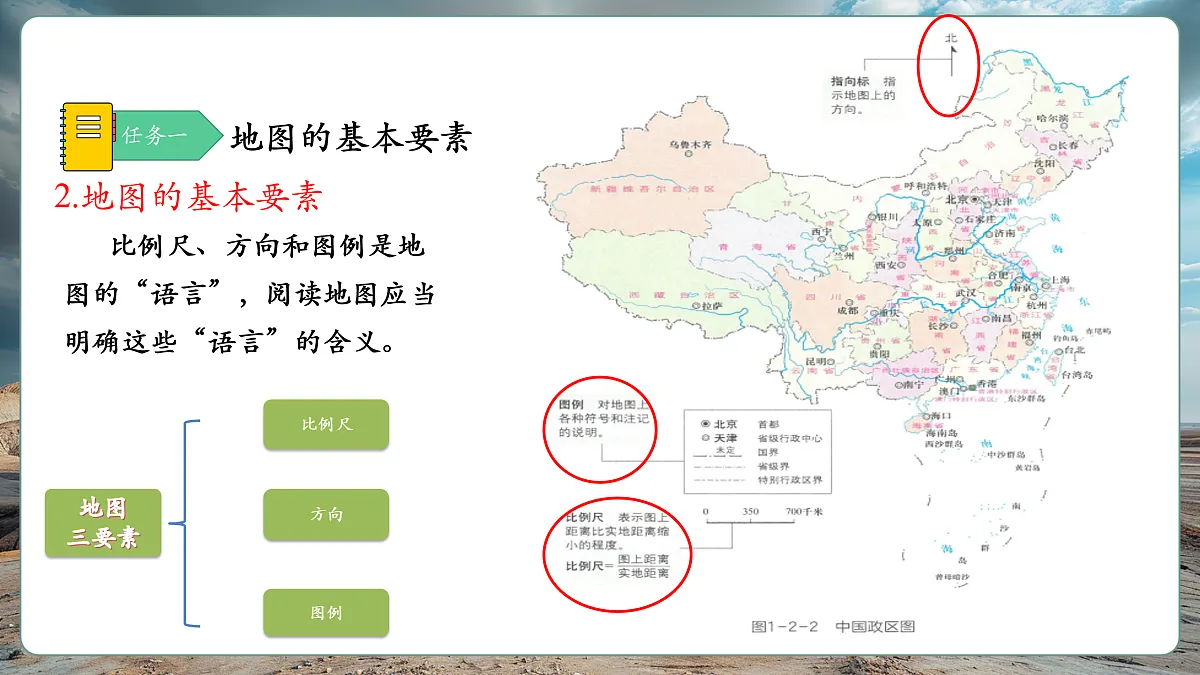Click the black title 地图的基本要素
This screenshot has height=675, width=1200.
coord(350,138)
